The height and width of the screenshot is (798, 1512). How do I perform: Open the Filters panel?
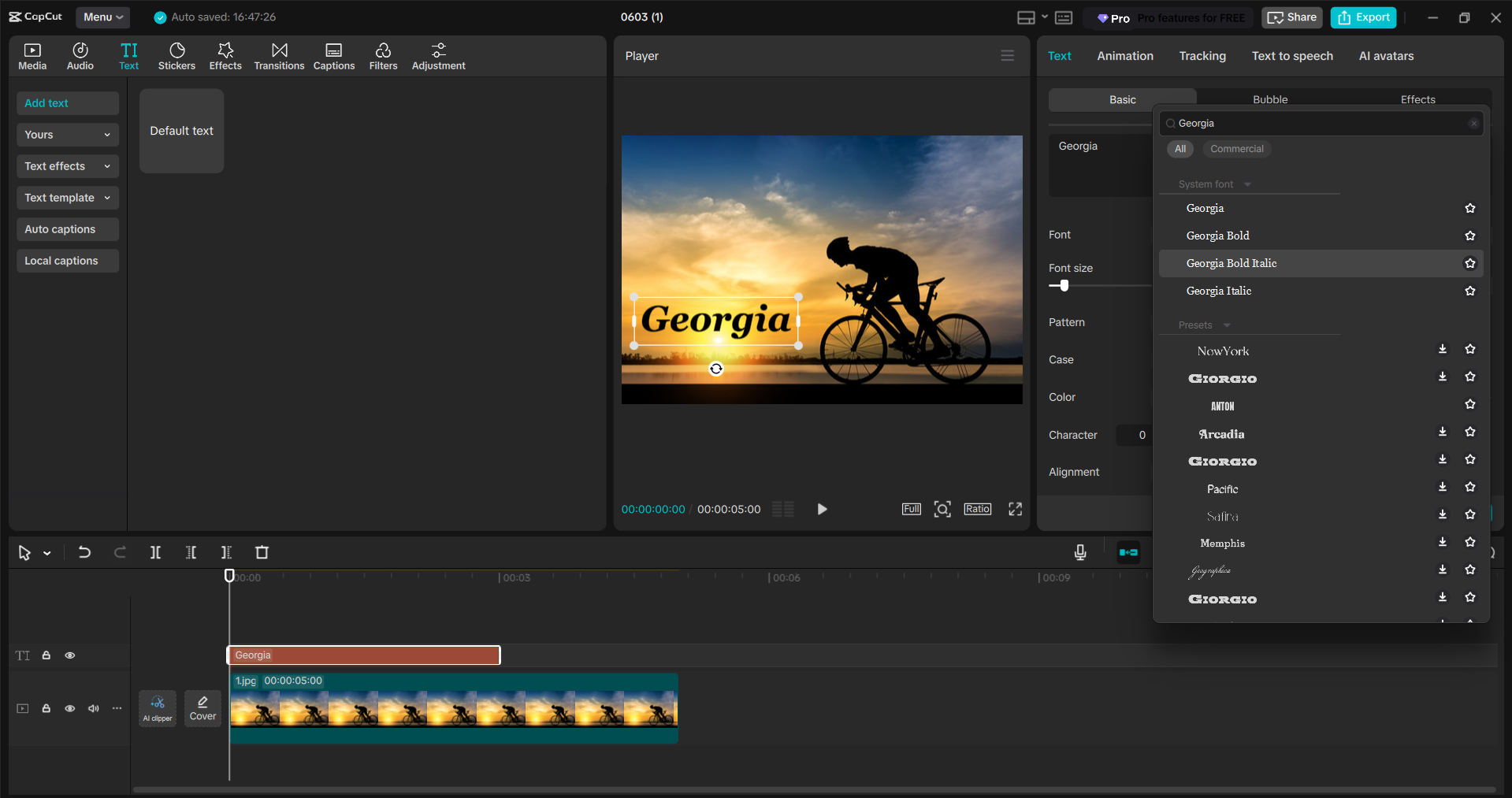pyautogui.click(x=383, y=57)
